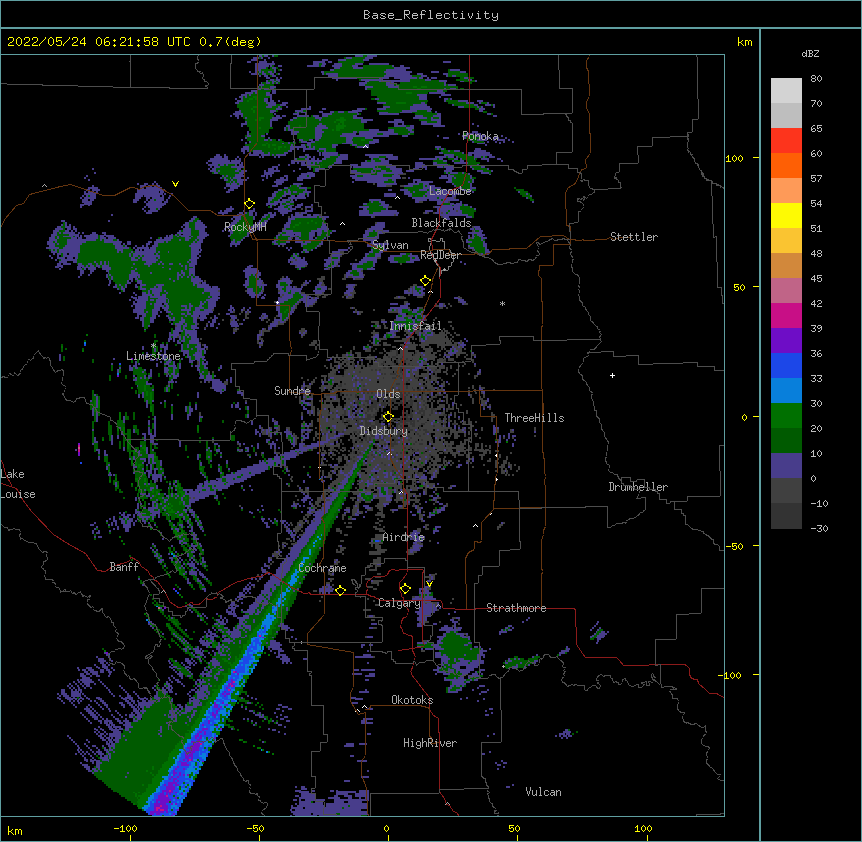Click the -50 tick label on the horizontal axis
The width and height of the screenshot is (862, 842).
[x=255, y=828]
